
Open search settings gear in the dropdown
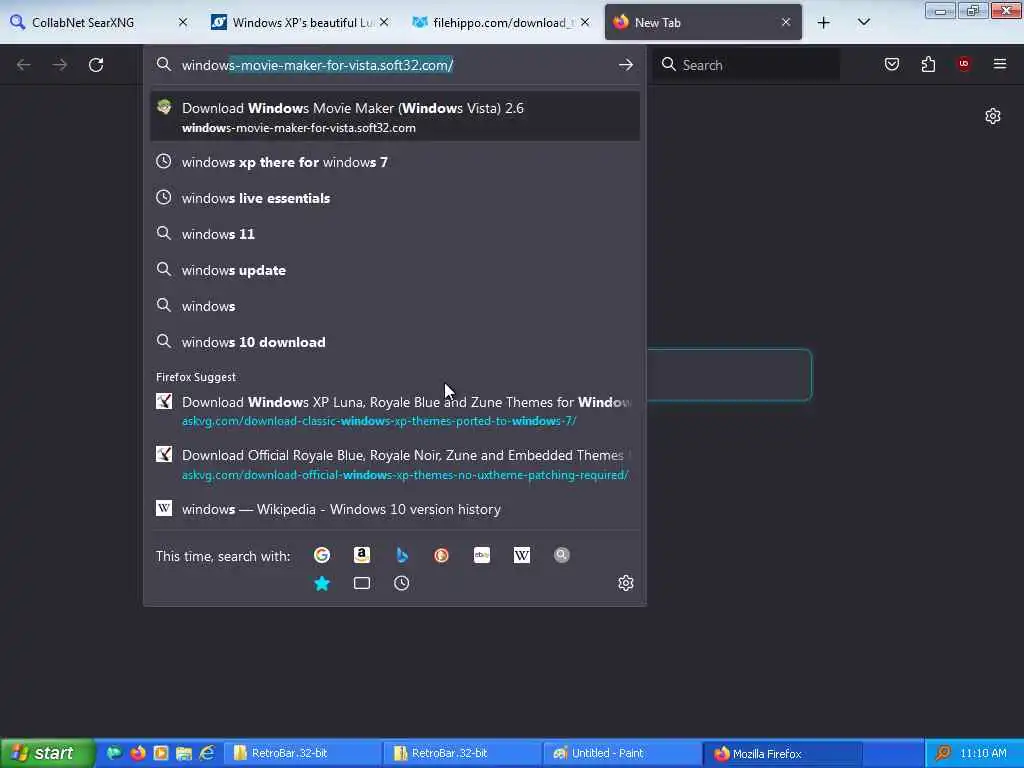point(626,583)
